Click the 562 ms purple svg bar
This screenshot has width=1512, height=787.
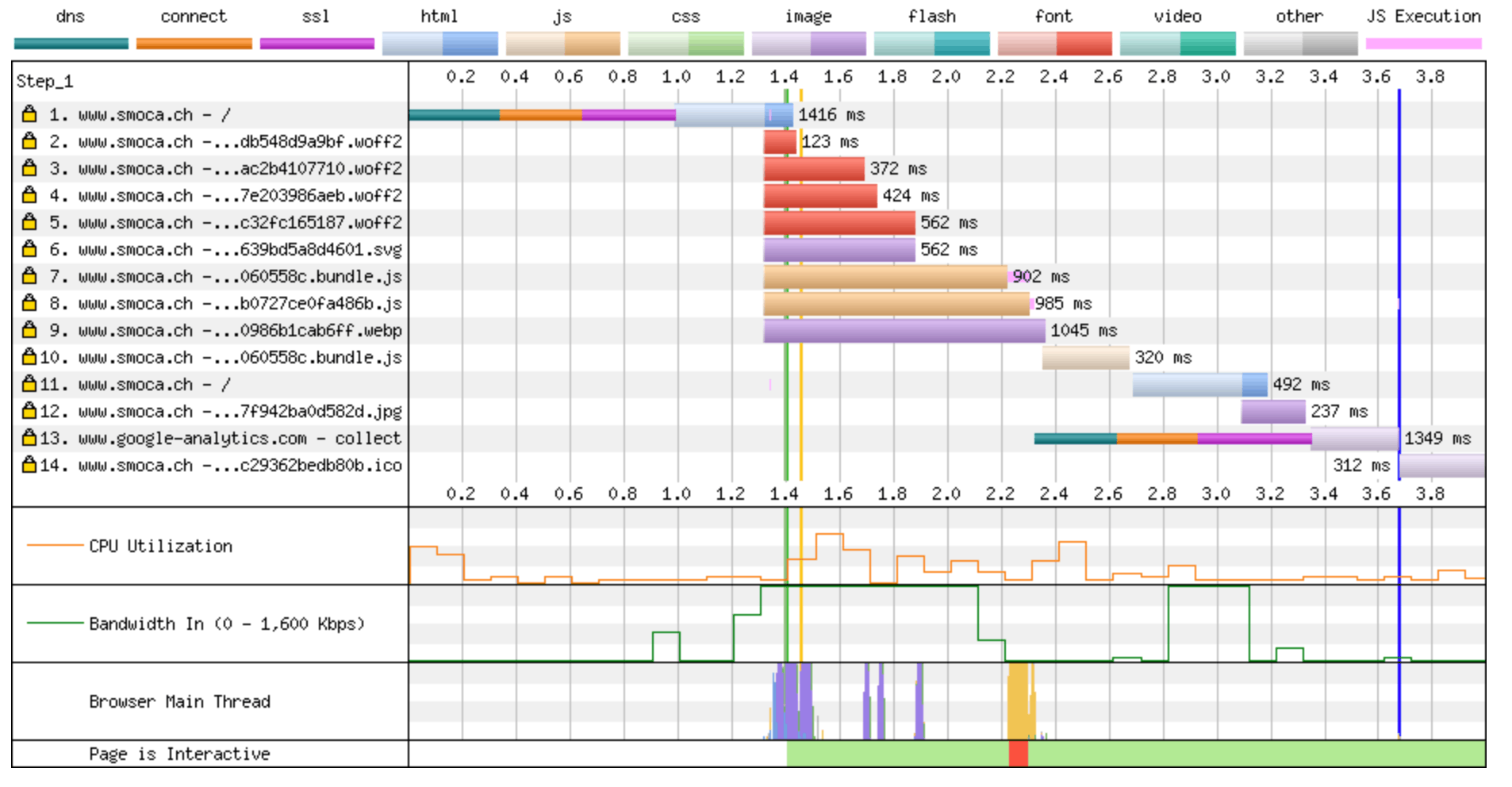click(x=839, y=250)
